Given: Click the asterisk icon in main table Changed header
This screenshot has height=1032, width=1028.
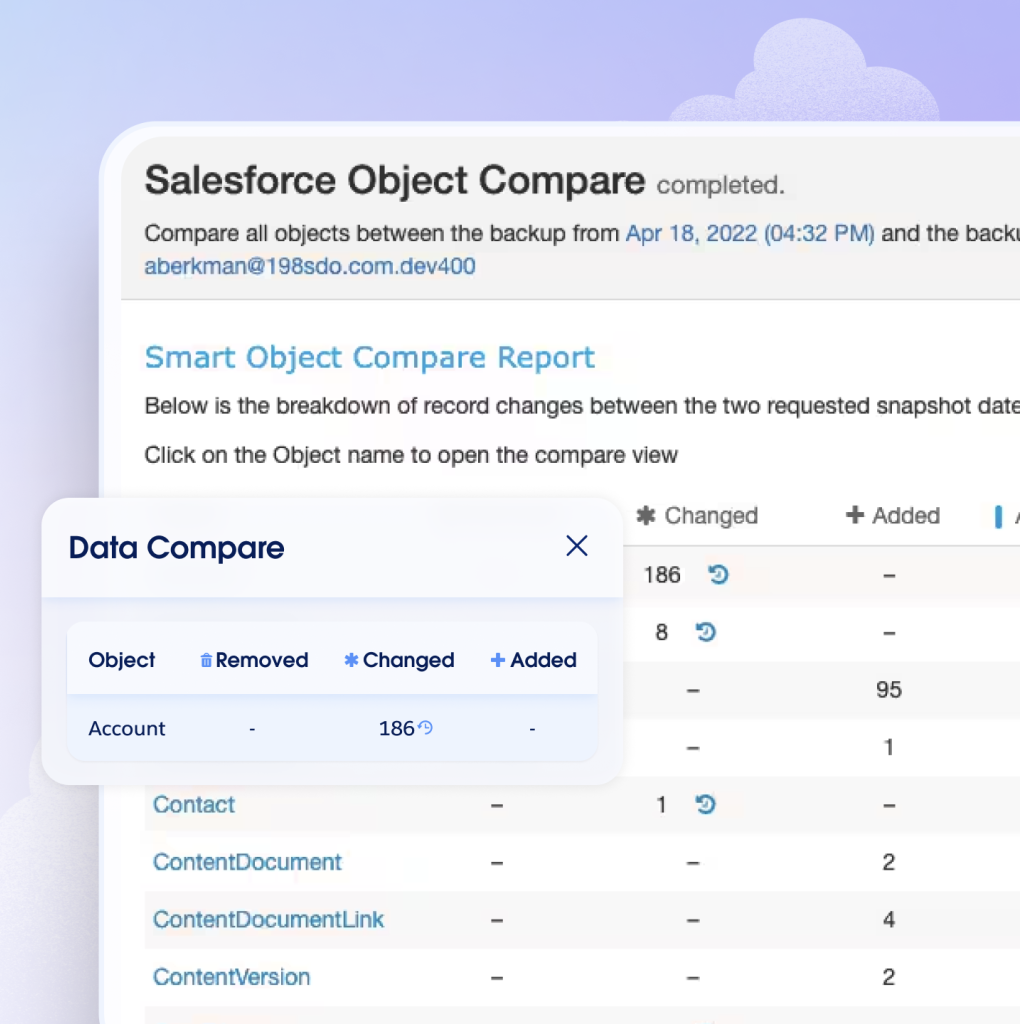Looking at the screenshot, I should 646,516.
